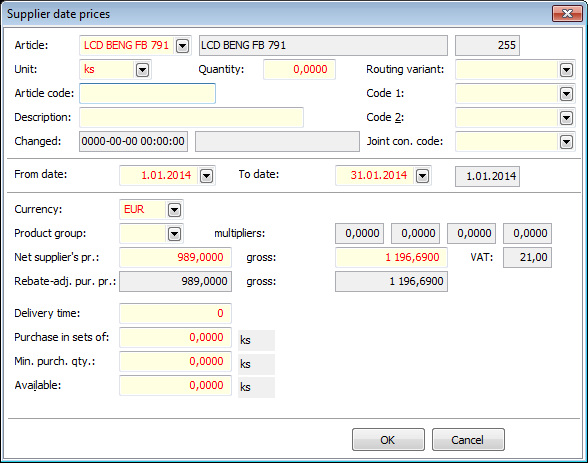588x463 pixels.
Task: Click the read-only article name LCD BENG FB 791
Action: point(323,45)
